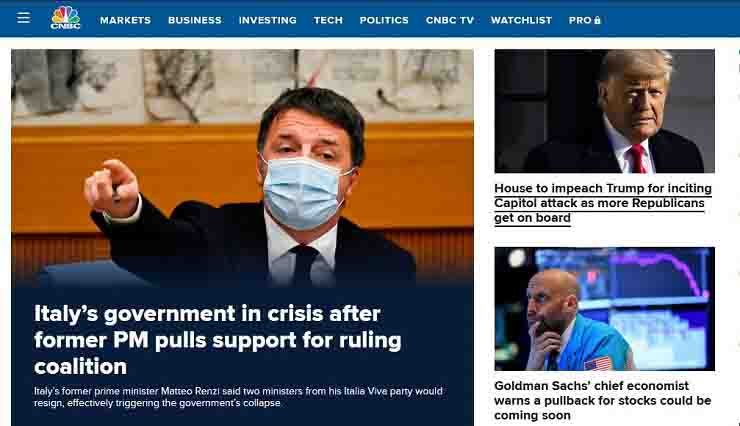Click the CNBC peacock logo
The image size is (740, 426).
pos(66,18)
